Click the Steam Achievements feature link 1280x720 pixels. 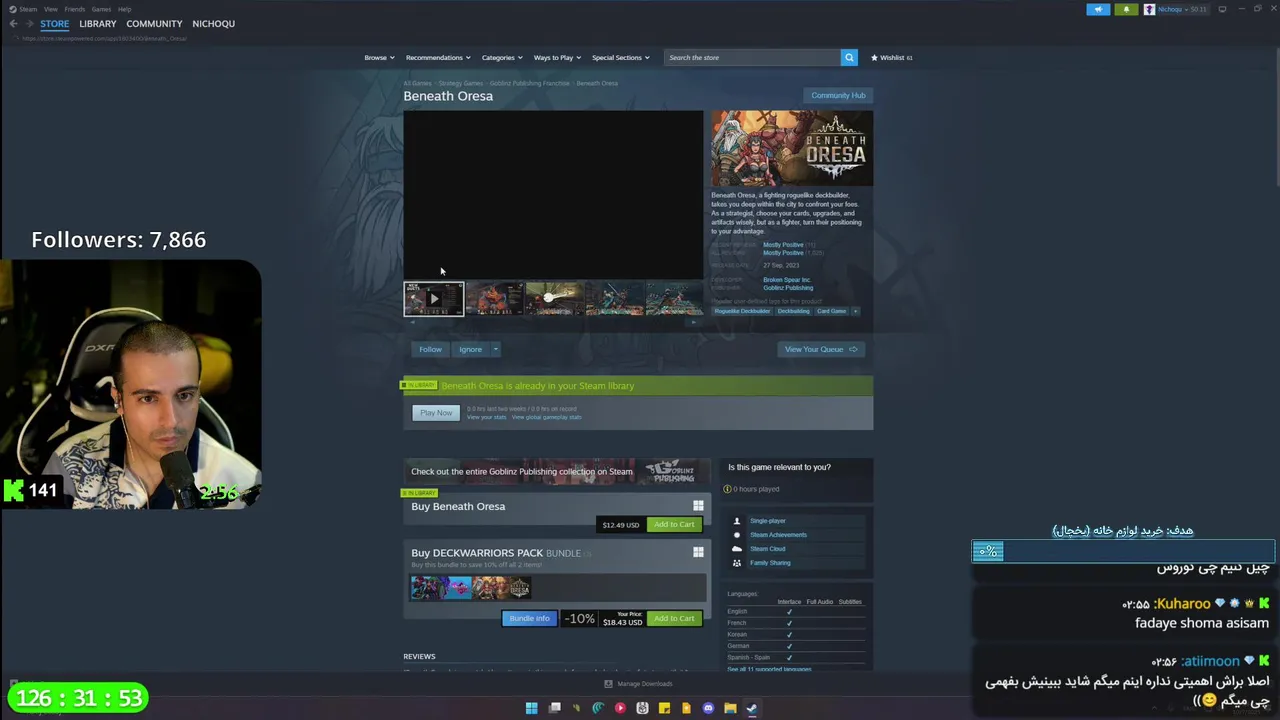pyautogui.click(x=778, y=535)
